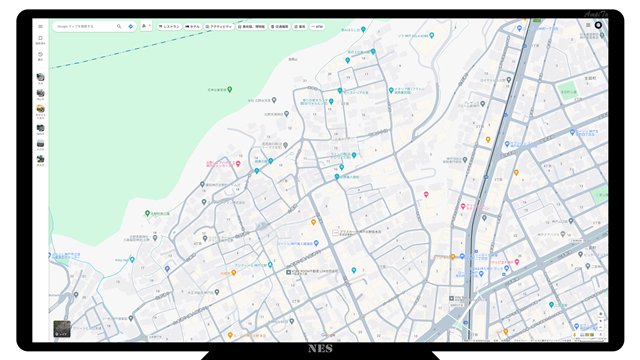
Task: Open the hamburger menu in the sidebar
Action: (x=40, y=27)
